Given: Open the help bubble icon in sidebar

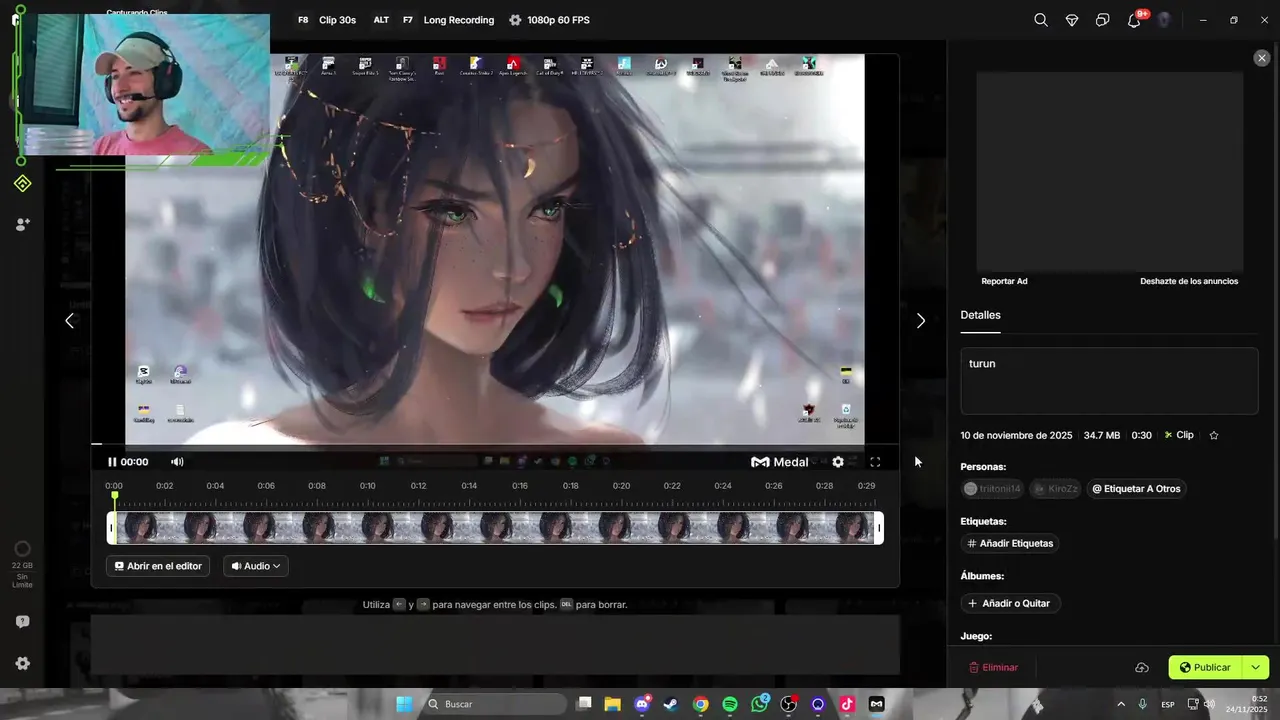Looking at the screenshot, I should pyautogui.click(x=22, y=622).
